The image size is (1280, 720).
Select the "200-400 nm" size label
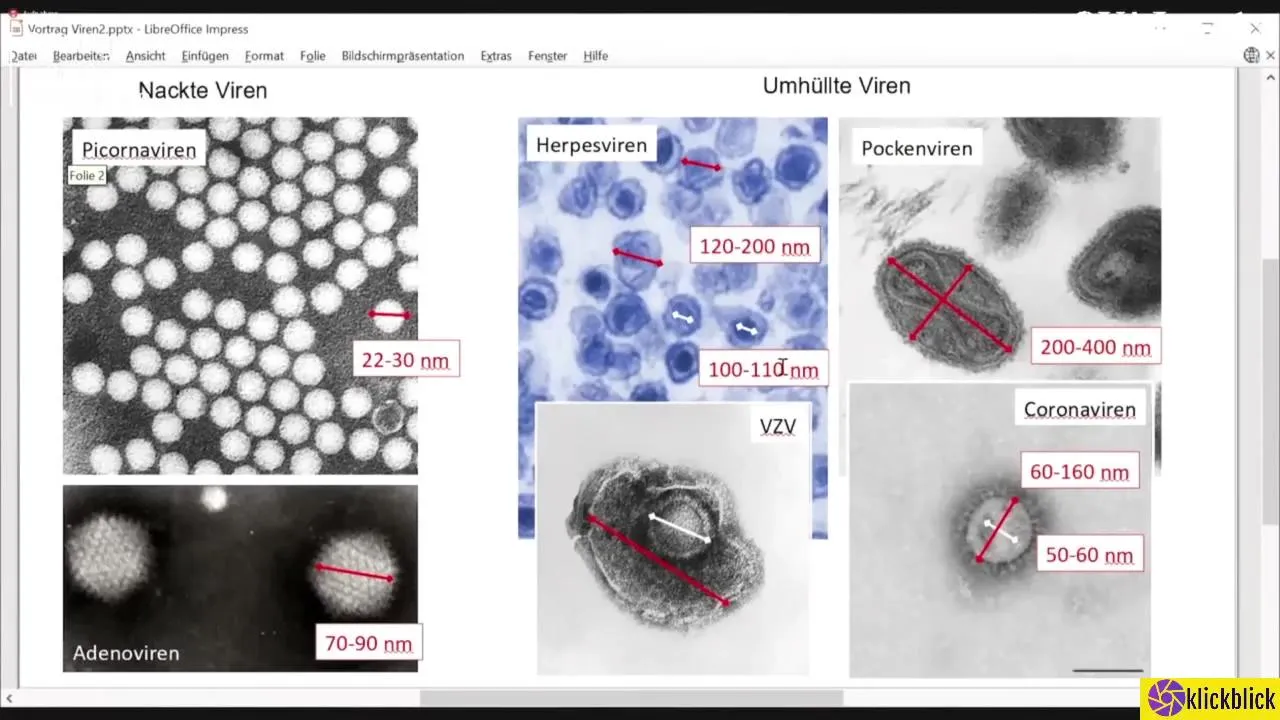pos(1096,347)
